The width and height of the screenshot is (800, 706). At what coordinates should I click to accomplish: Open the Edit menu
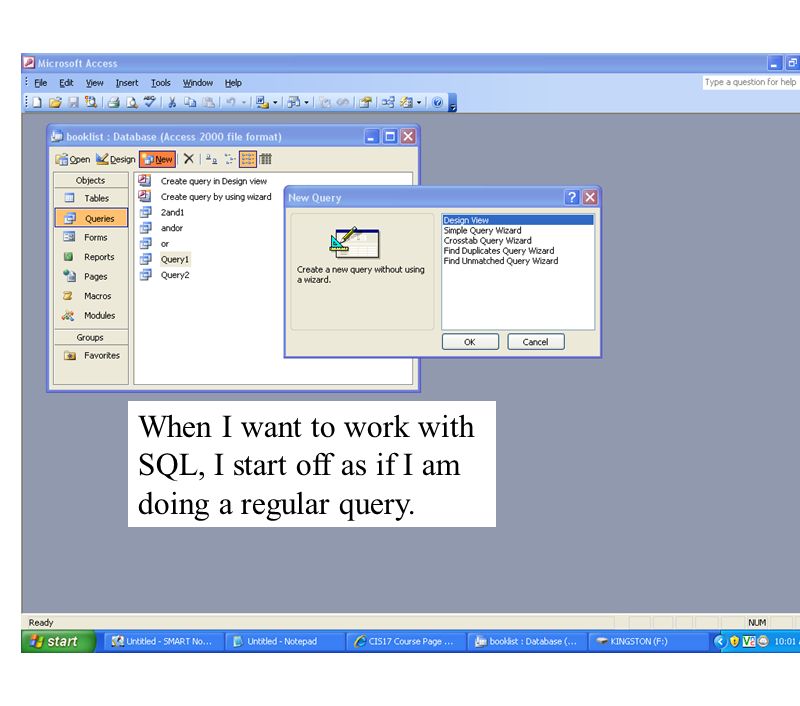click(66, 83)
